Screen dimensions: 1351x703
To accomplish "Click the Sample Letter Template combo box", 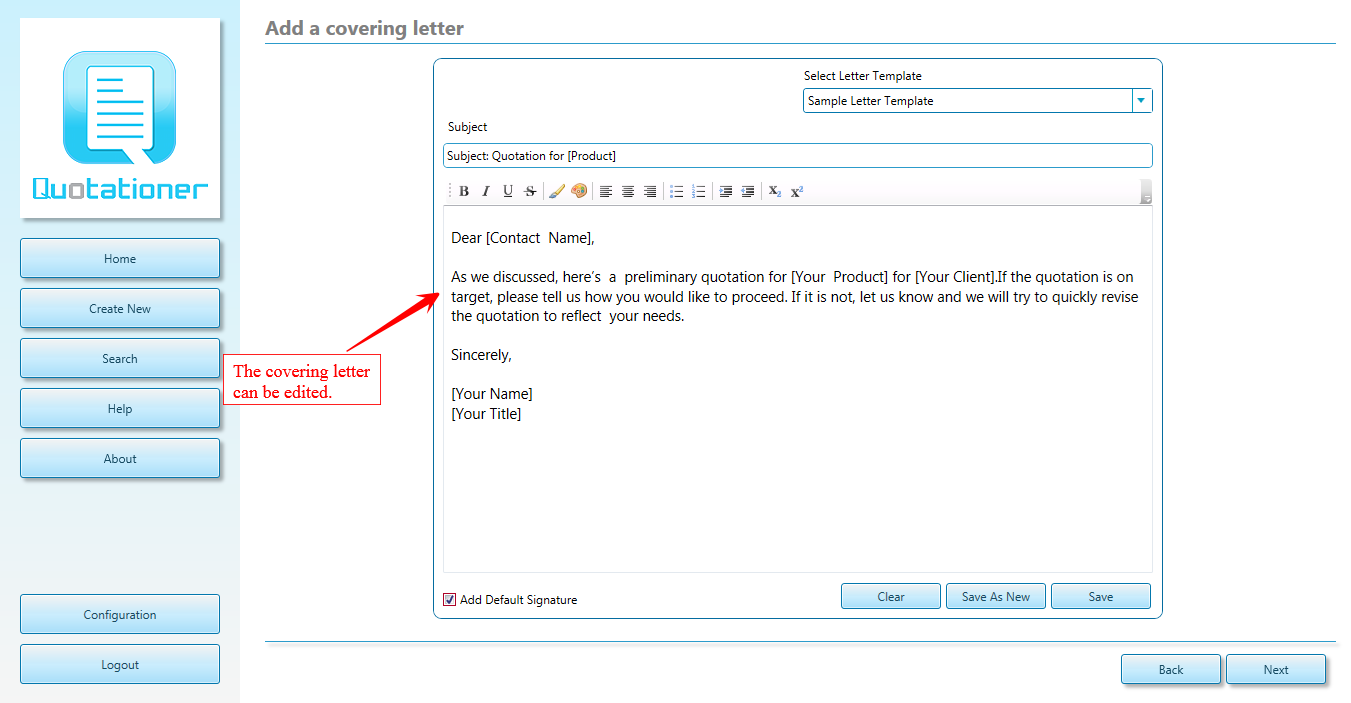I will (x=978, y=100).
